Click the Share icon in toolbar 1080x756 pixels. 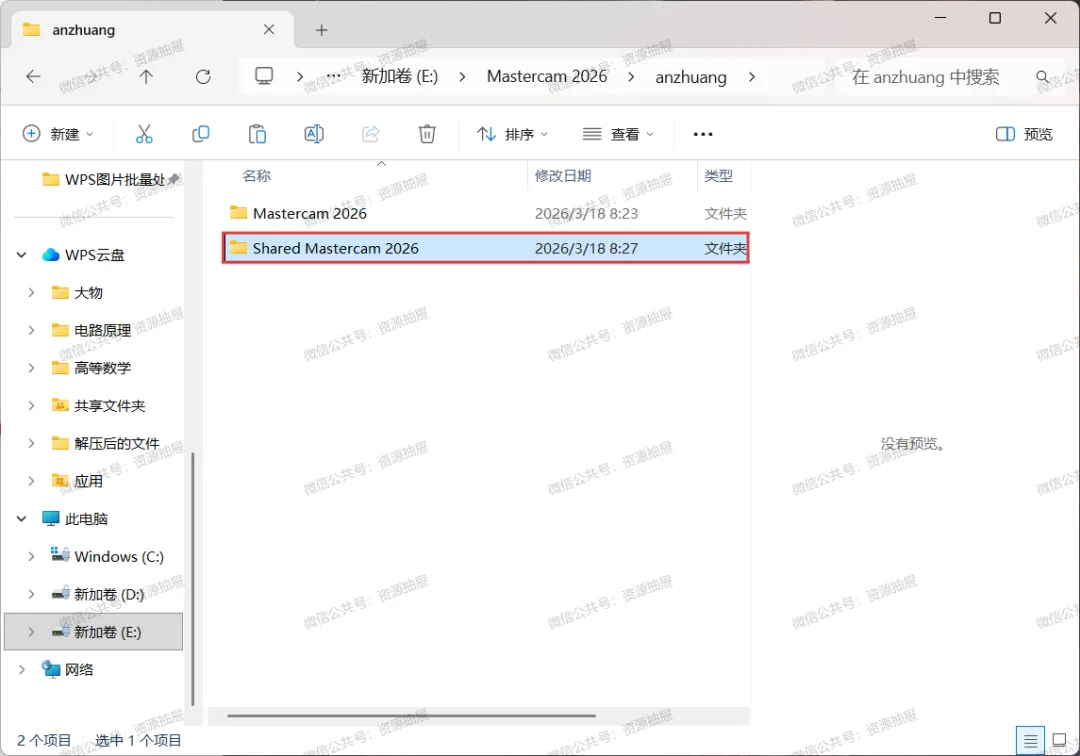371,134
